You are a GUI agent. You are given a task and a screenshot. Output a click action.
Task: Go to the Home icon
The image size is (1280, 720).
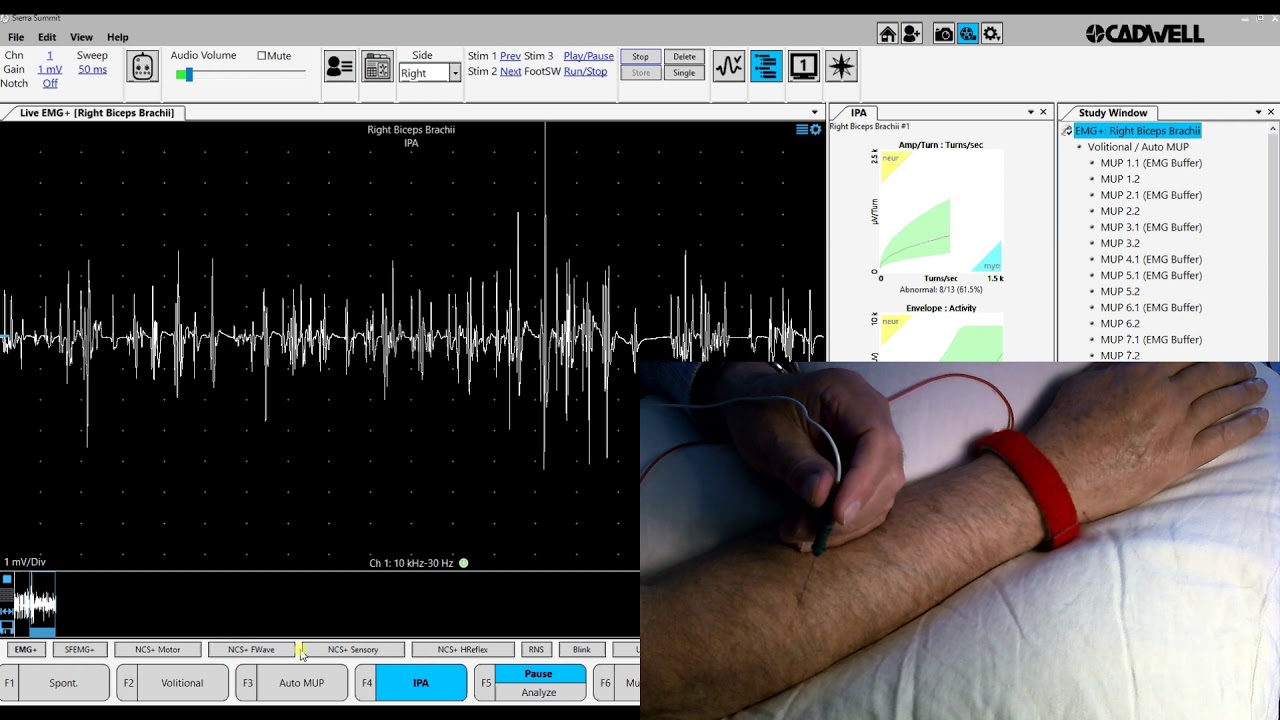887,34
